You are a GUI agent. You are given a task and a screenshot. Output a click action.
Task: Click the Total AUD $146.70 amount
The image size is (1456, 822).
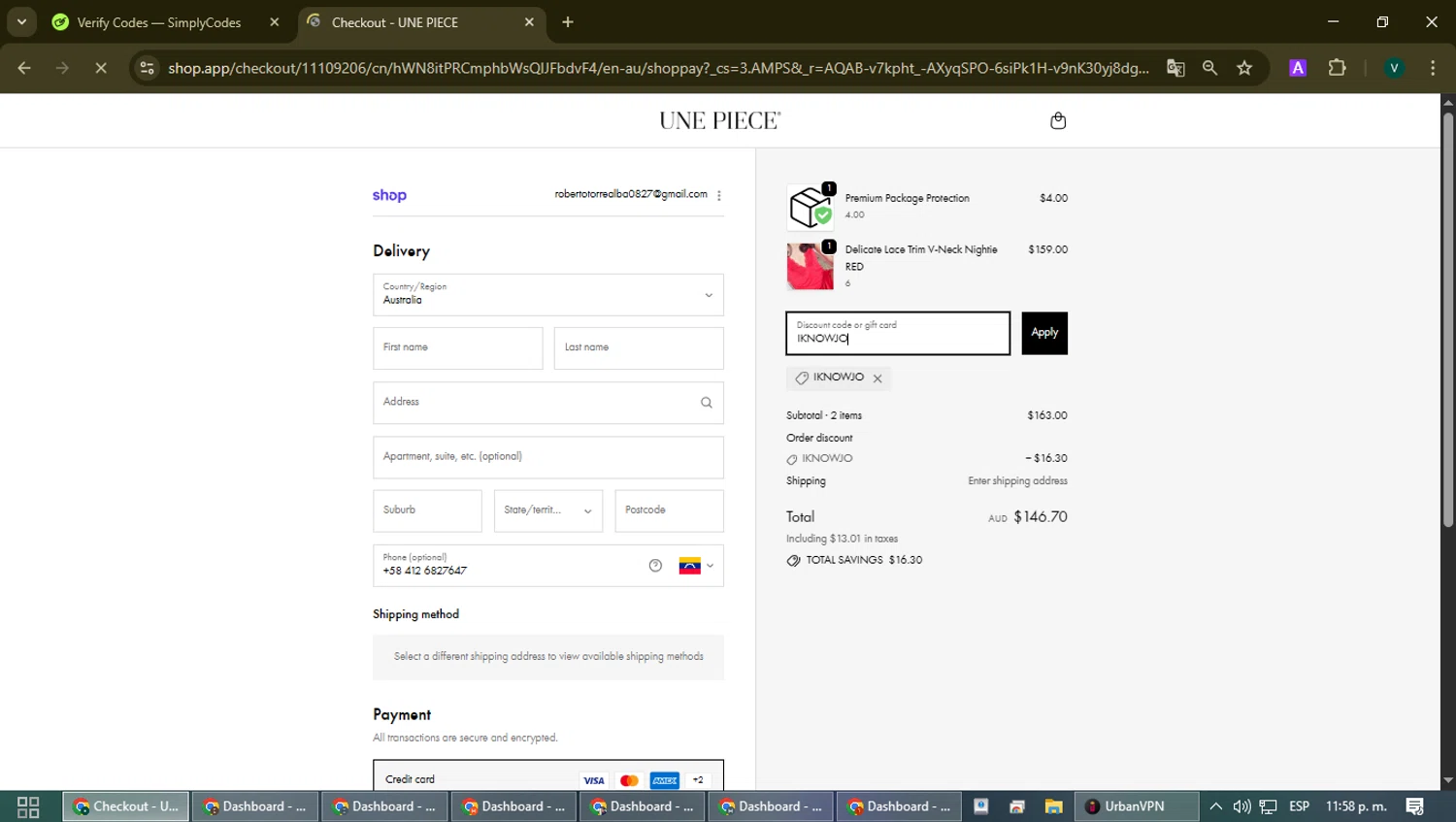[1028, 517]
